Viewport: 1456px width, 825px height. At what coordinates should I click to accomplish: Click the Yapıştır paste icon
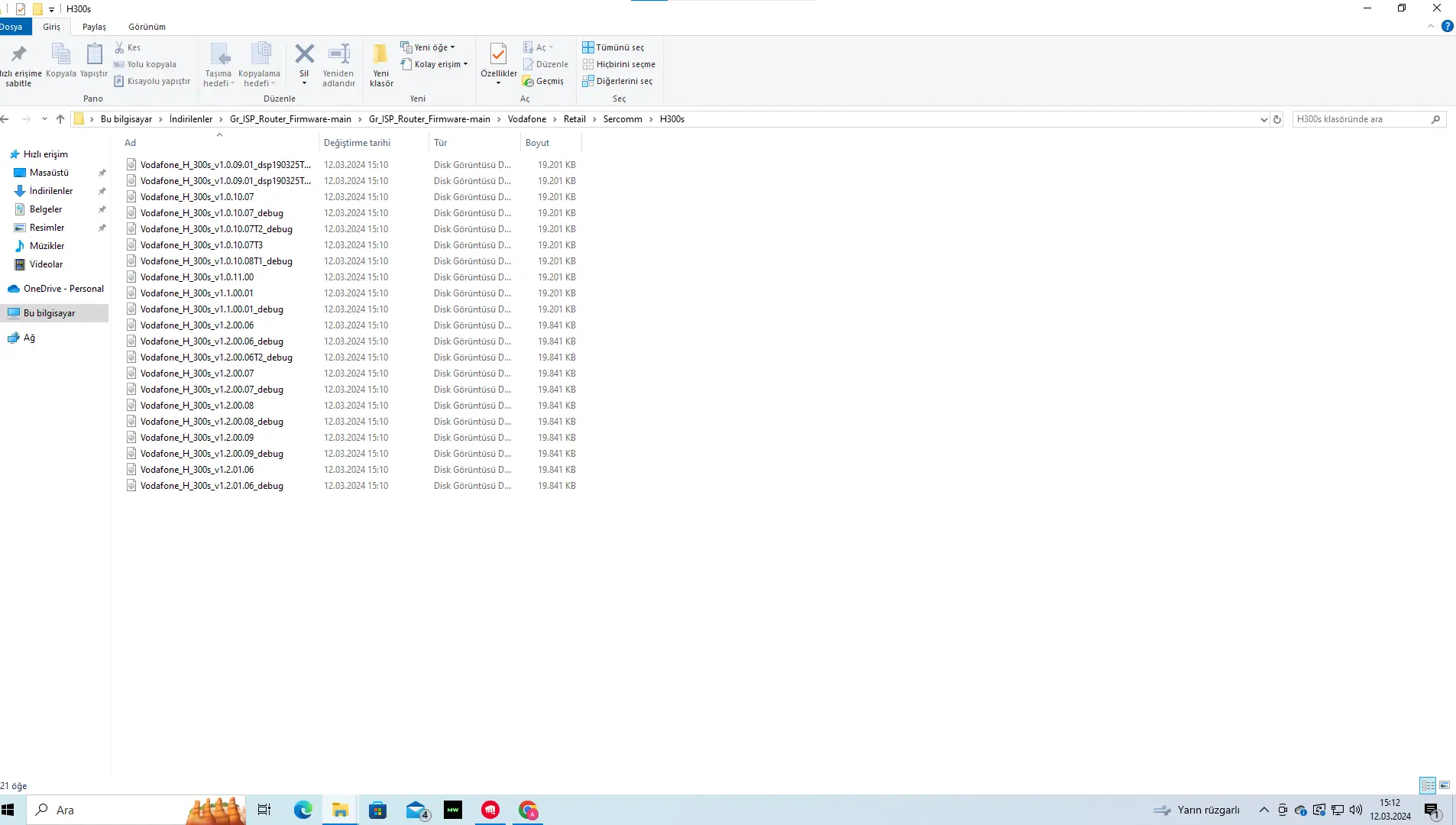tap(94, 60)
